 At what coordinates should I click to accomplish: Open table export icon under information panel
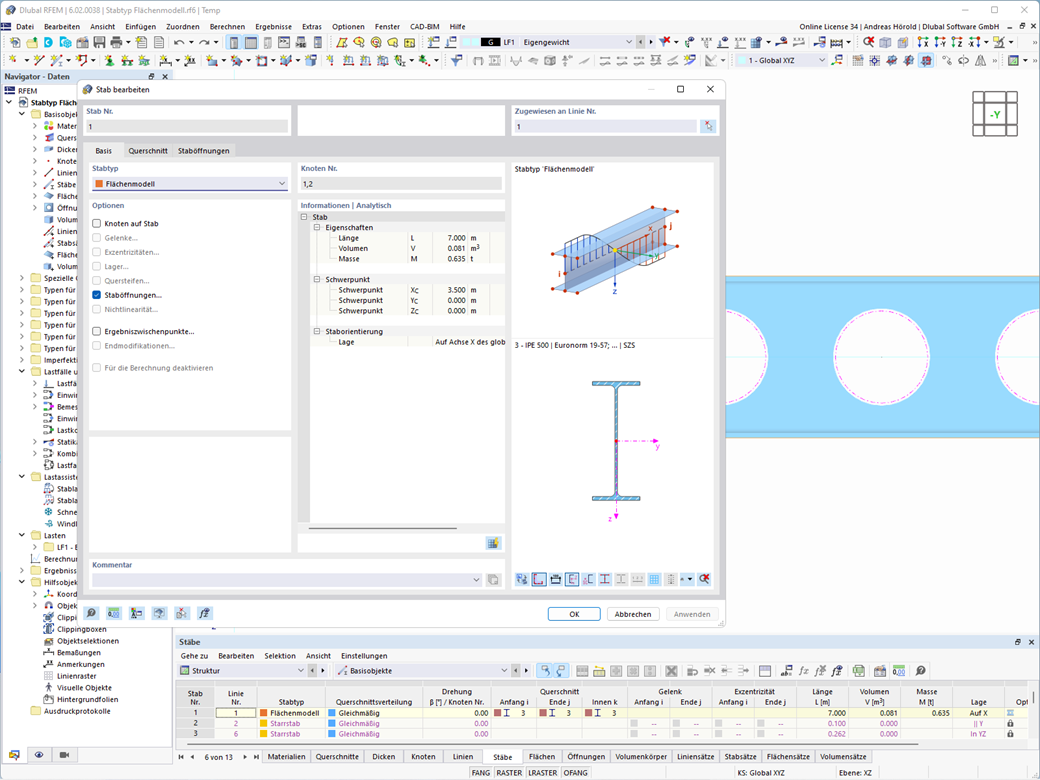click(x=493, y=543)
